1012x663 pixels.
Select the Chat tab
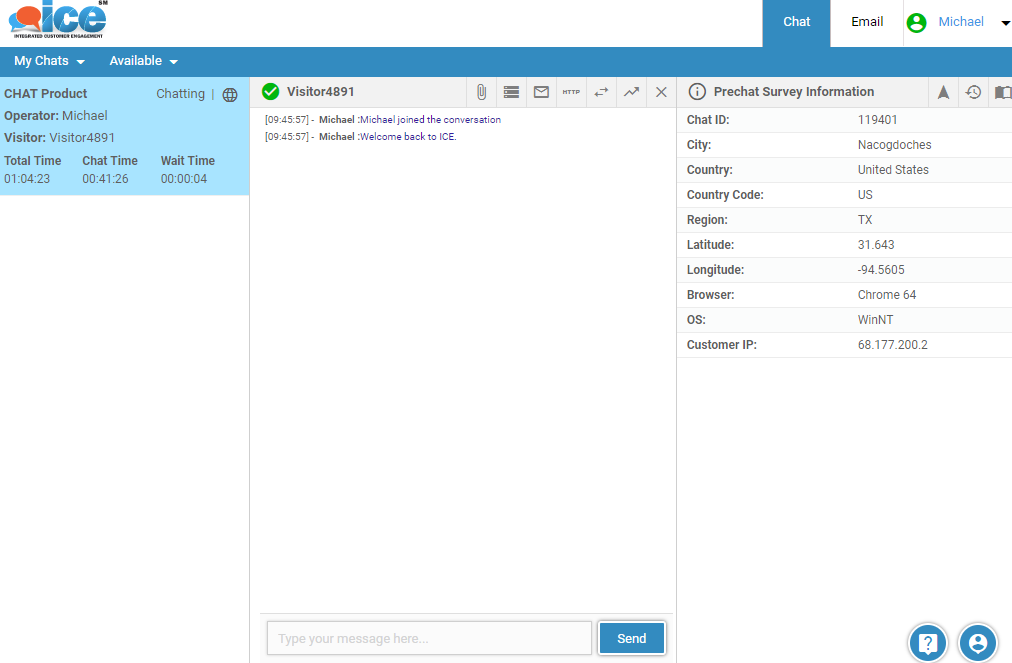pyautogui.click(x=796, y=22)
